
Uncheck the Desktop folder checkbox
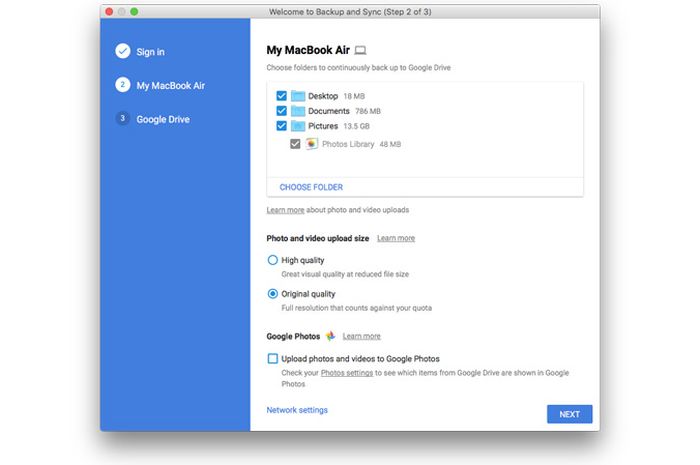(281, 96)
